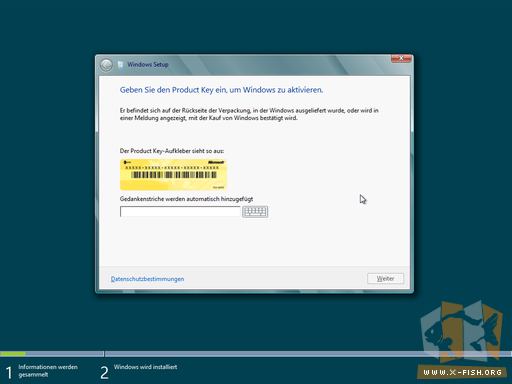Click the 'Windows Setup' title text
The width and height of the screenshot is (512, 384).
click(148, 65)
